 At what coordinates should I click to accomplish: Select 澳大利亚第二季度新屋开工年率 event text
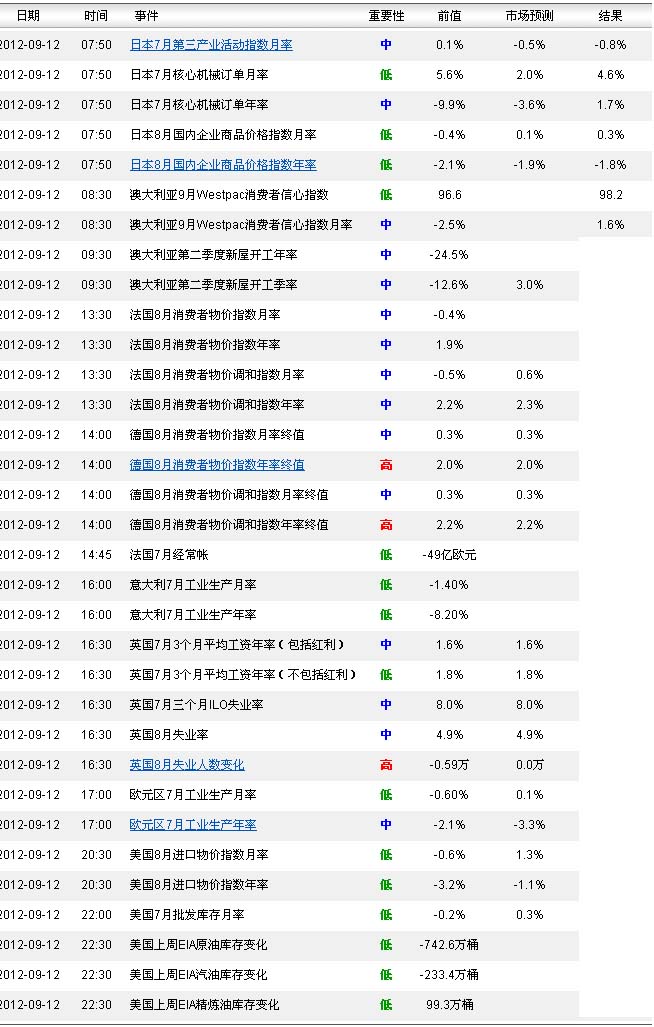(x=213, y=255)
